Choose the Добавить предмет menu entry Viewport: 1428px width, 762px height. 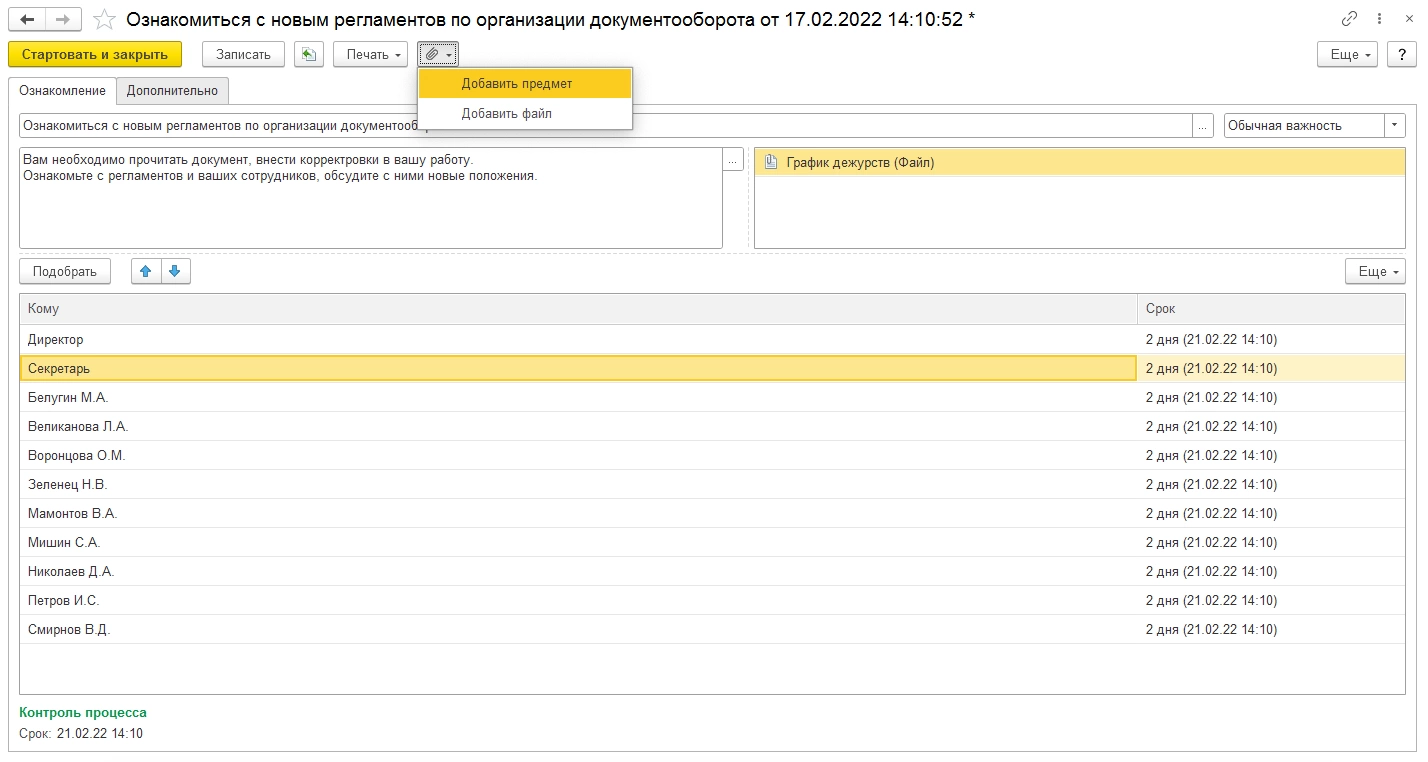pyautogui.click(x=525, y=84)
